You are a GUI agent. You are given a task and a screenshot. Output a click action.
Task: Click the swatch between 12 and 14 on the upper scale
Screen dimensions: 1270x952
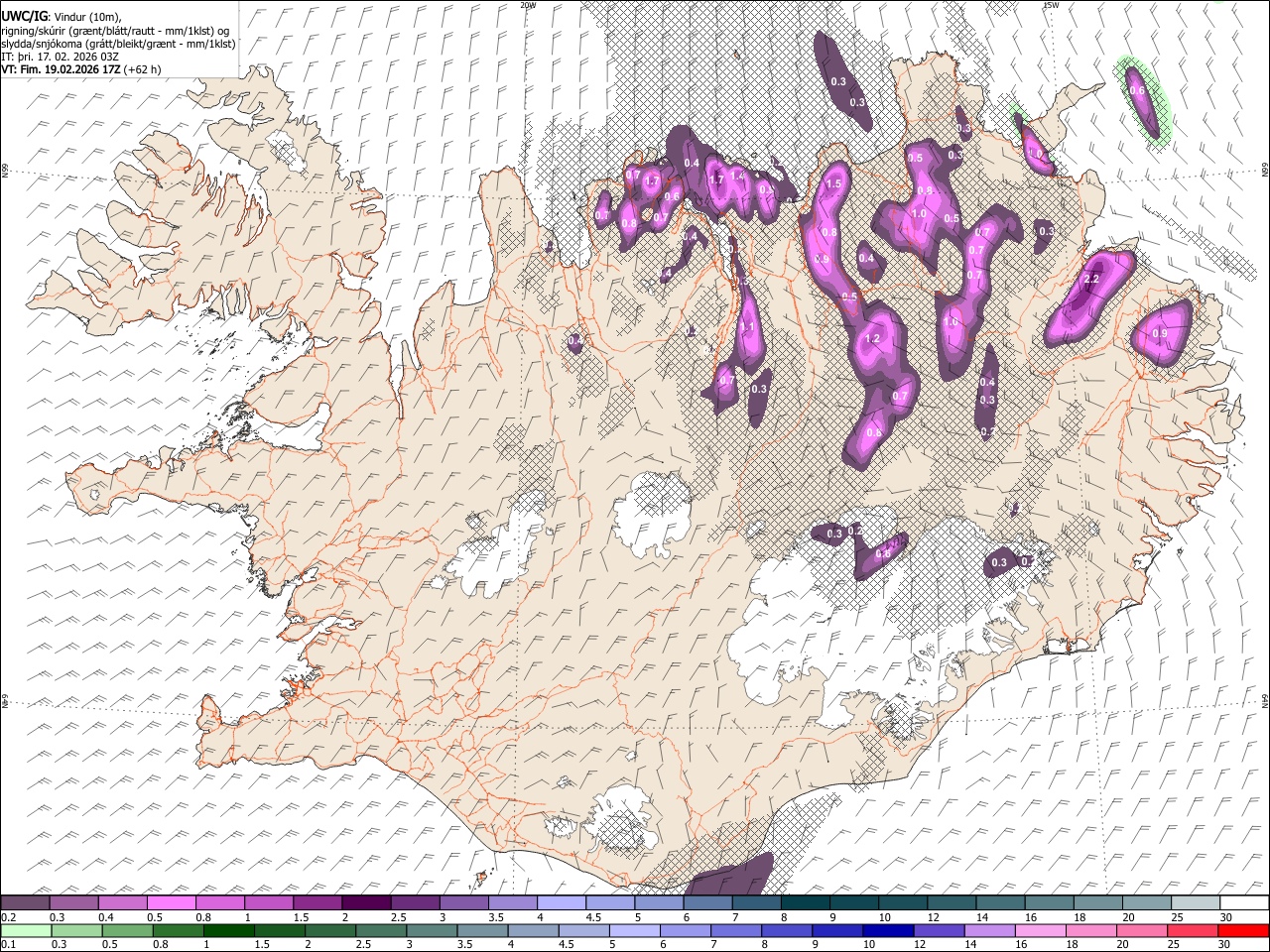point(951,902)
